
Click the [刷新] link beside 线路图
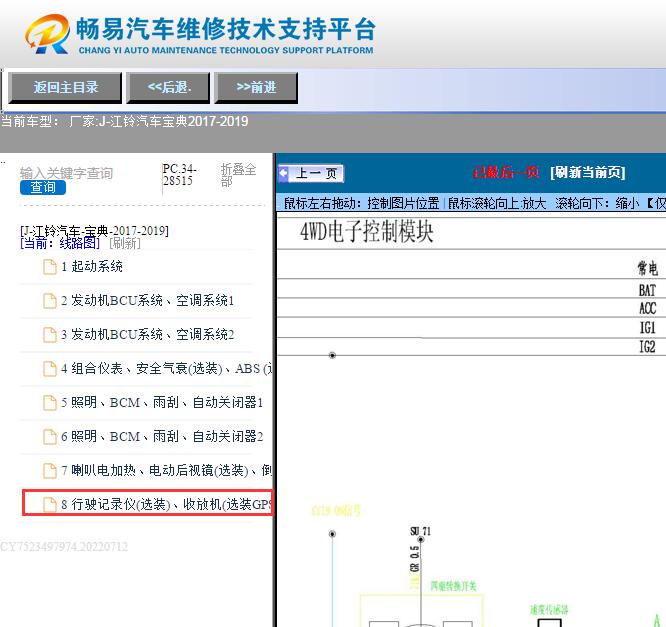pos(125,243)
